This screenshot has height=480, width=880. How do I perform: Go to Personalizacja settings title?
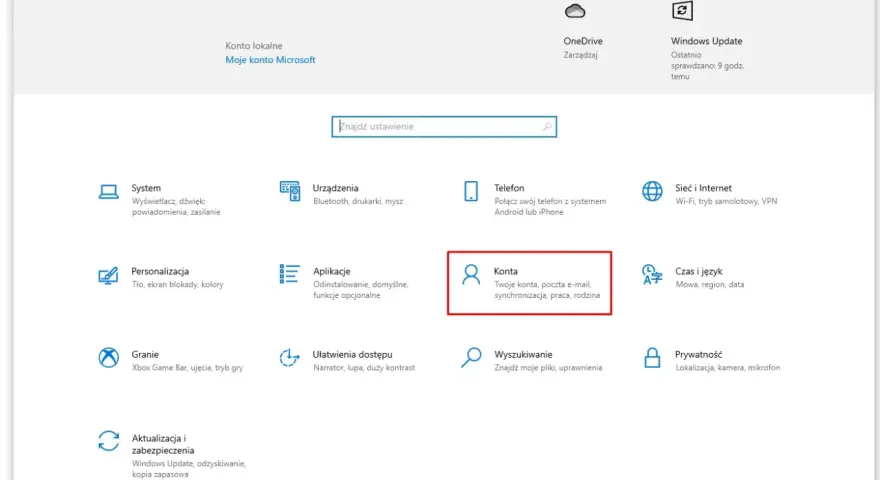click(x=160, y=271)
